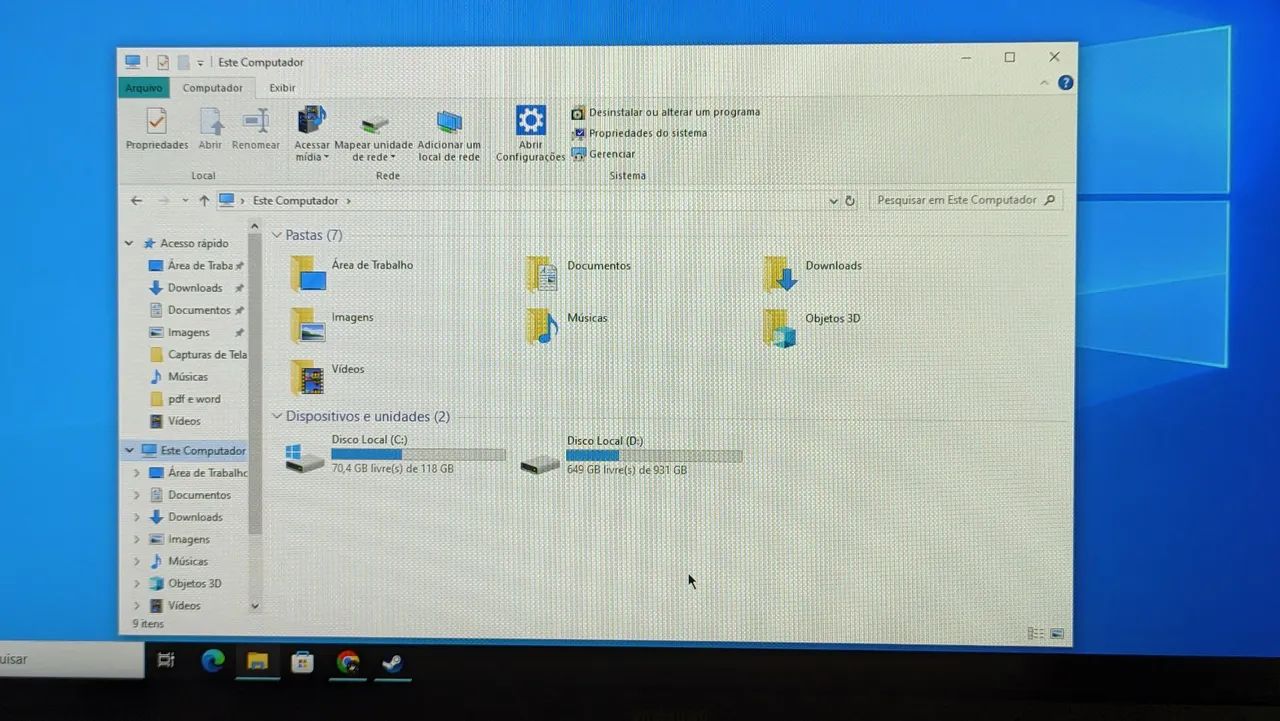Click the navigation pane scrollbar down arrow
The image size is (1280, 721).
[x=254, y=605]
